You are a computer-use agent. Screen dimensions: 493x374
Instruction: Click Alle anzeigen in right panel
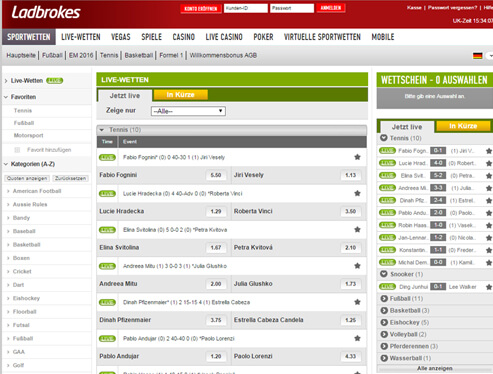click(x=435, y=368)
